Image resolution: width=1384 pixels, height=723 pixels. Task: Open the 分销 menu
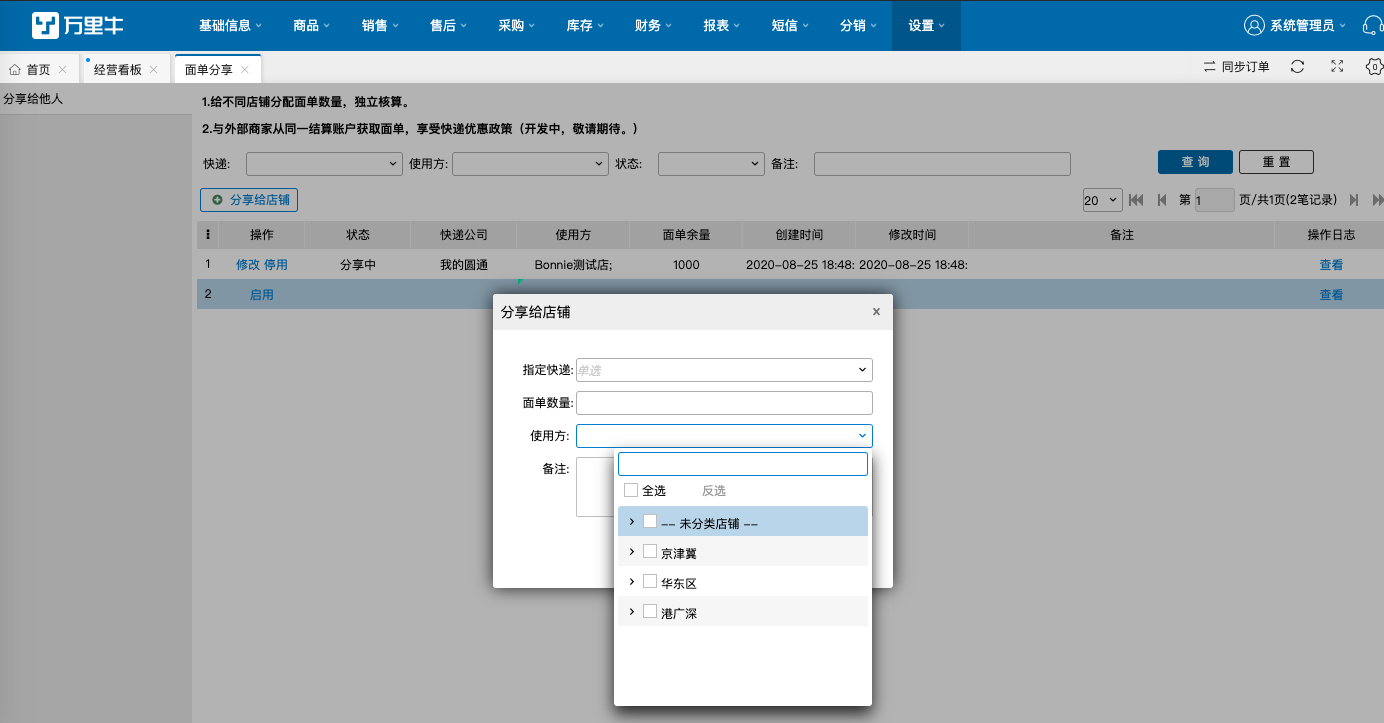tap(858, 25)
